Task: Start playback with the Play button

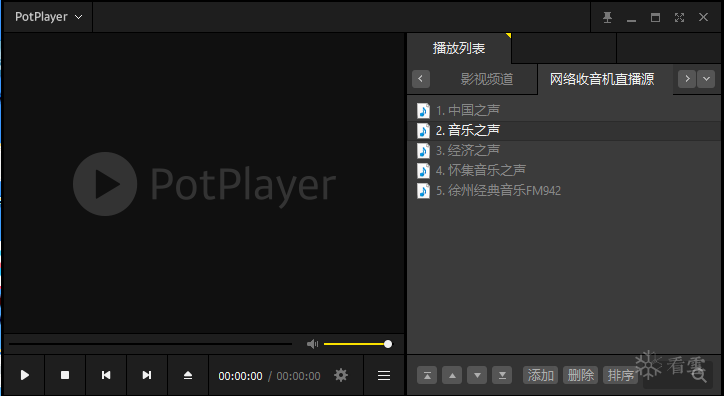Action: coord(24,375)
